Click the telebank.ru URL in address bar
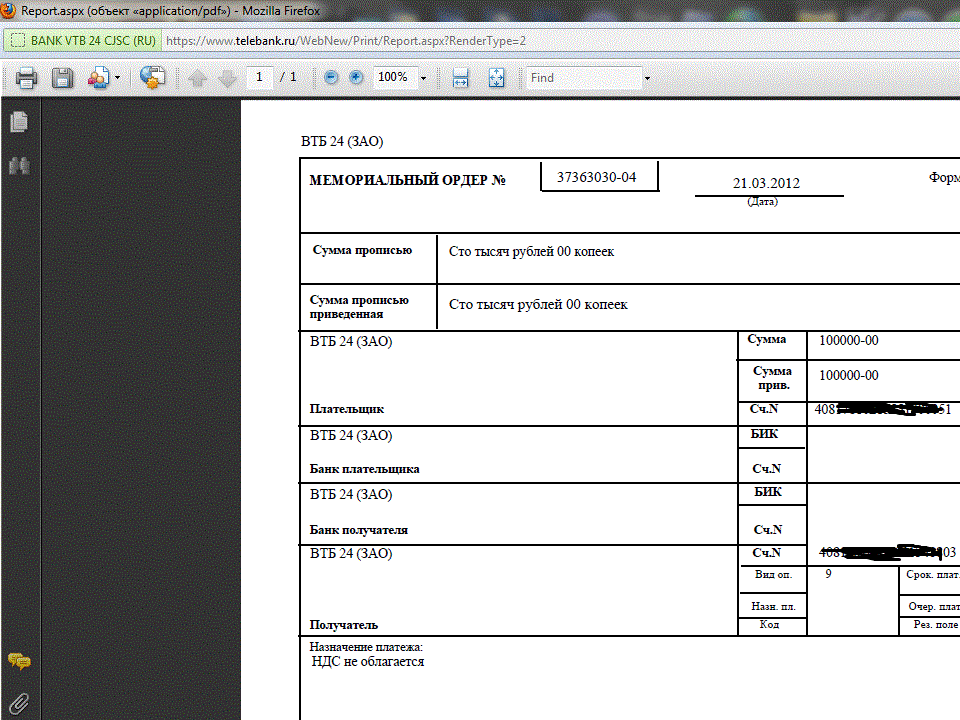The width and height of the screenshot is (960, 720). (346, 41)
